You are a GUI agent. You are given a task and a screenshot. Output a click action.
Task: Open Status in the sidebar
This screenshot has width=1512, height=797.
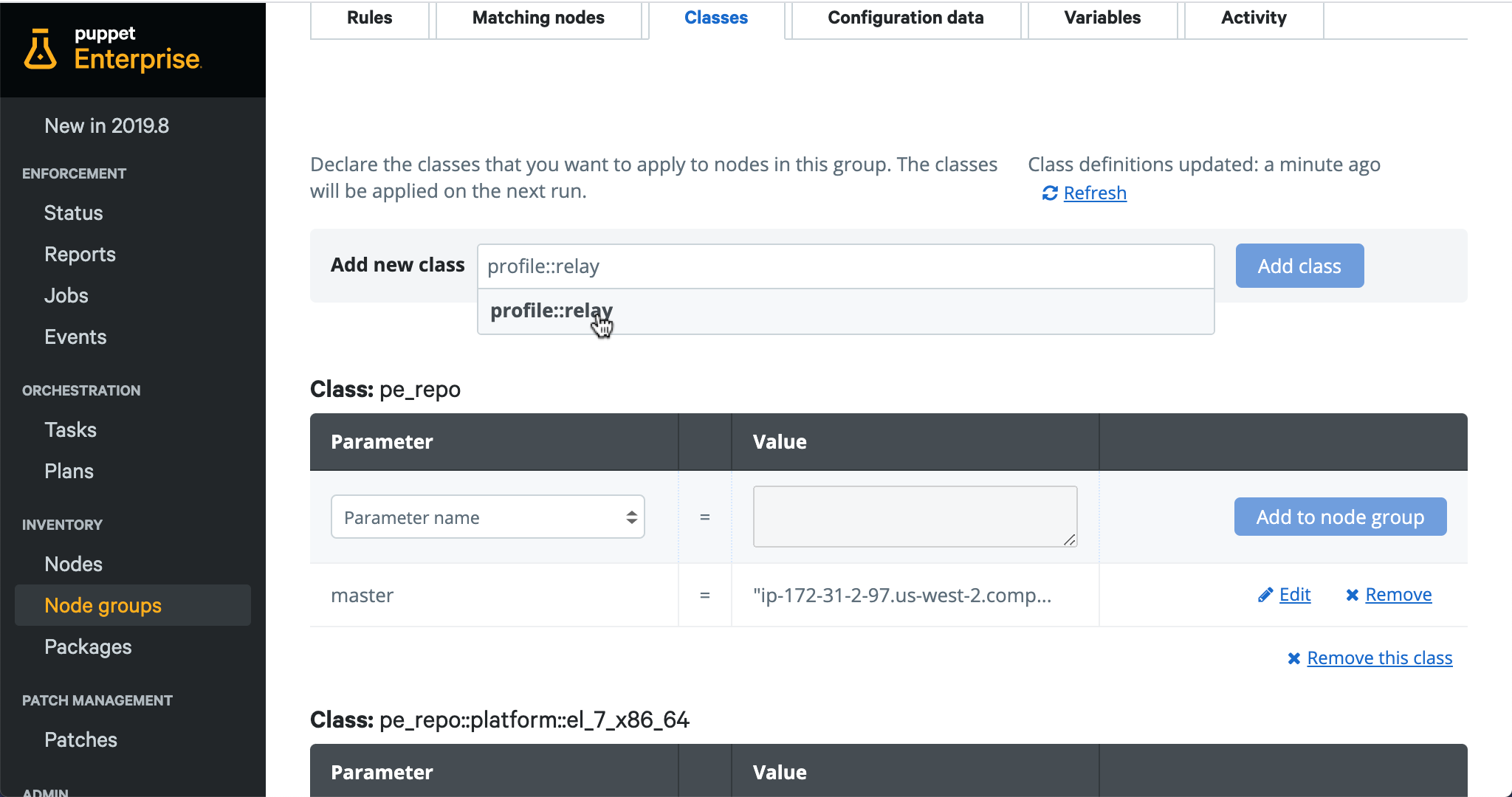pyautogui.click(x=74, y=213)
